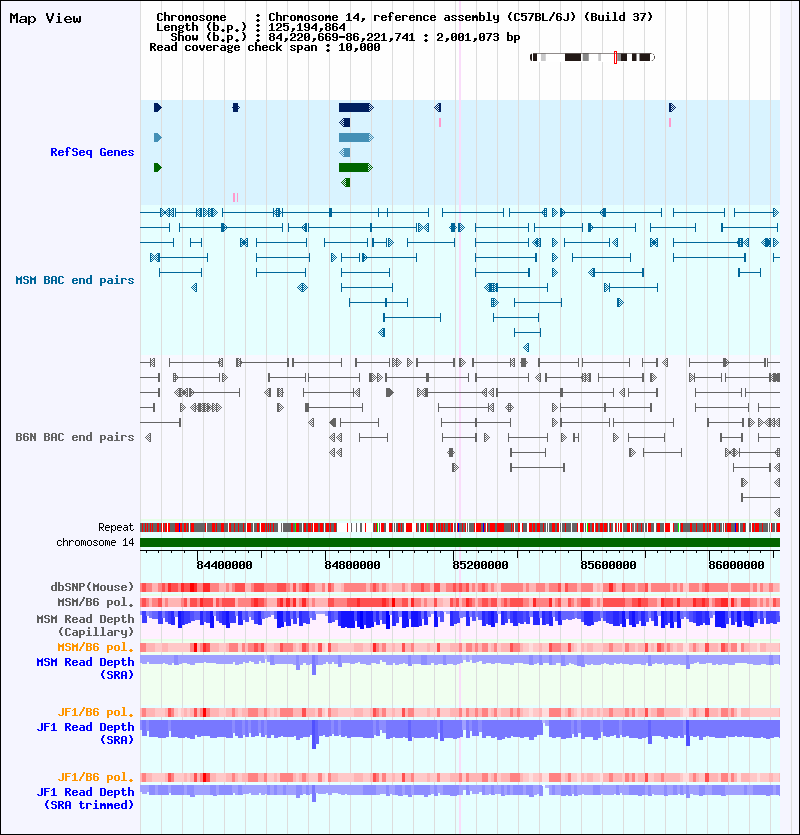Click the 86000000 ruler label
Viewport: 800px width, 835px height.
(x=736, y=565)
